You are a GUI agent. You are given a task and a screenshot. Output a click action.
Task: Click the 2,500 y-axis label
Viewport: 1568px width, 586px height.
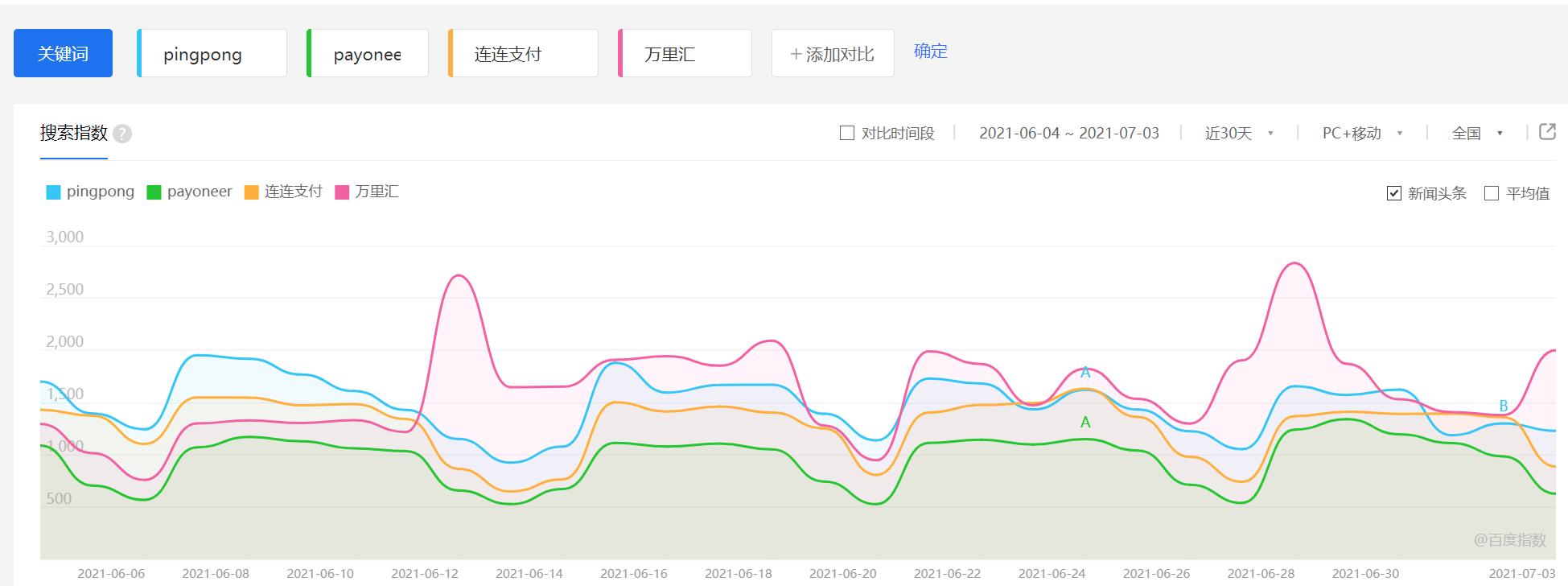pyautogui.click(x=65, y=290)
